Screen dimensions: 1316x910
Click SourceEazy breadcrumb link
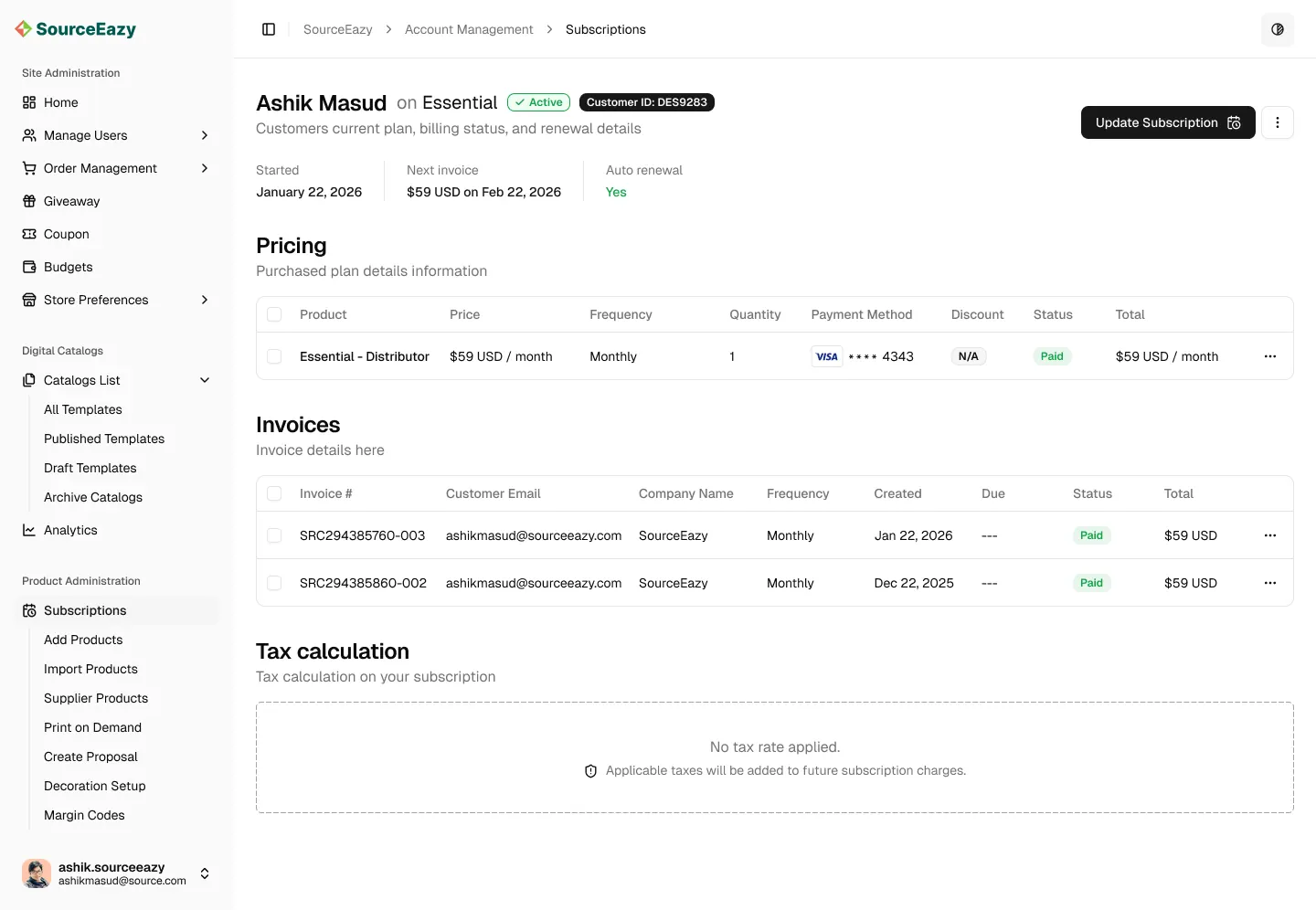pyautogui.click(x=338, y=29)
